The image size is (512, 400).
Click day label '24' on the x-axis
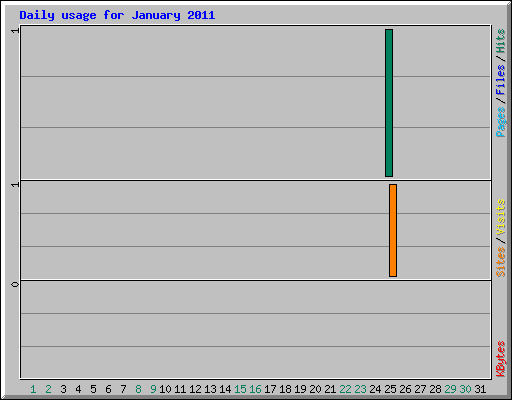point(375,389)
